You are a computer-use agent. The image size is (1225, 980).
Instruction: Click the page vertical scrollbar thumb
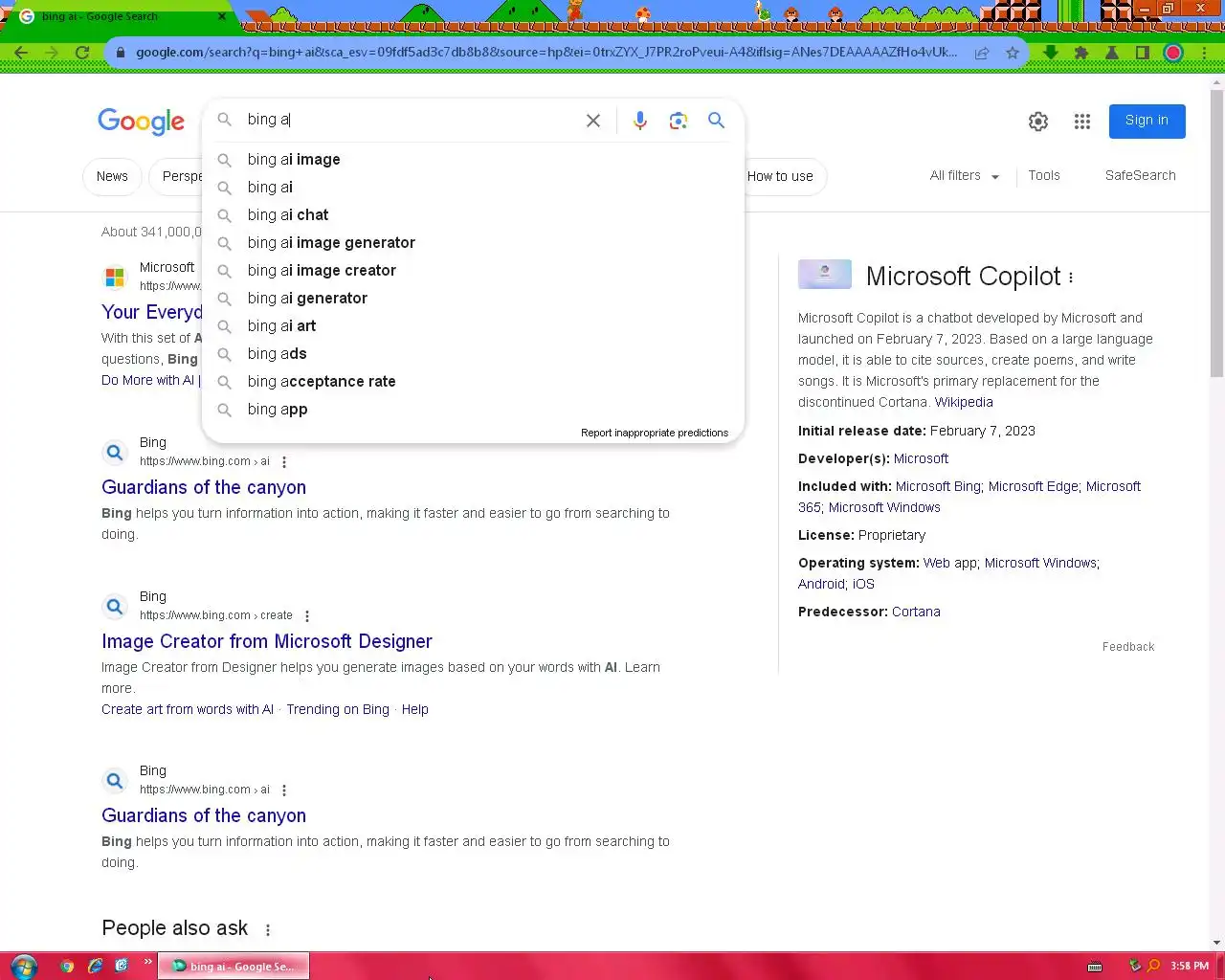click(x=1216, y=234)
